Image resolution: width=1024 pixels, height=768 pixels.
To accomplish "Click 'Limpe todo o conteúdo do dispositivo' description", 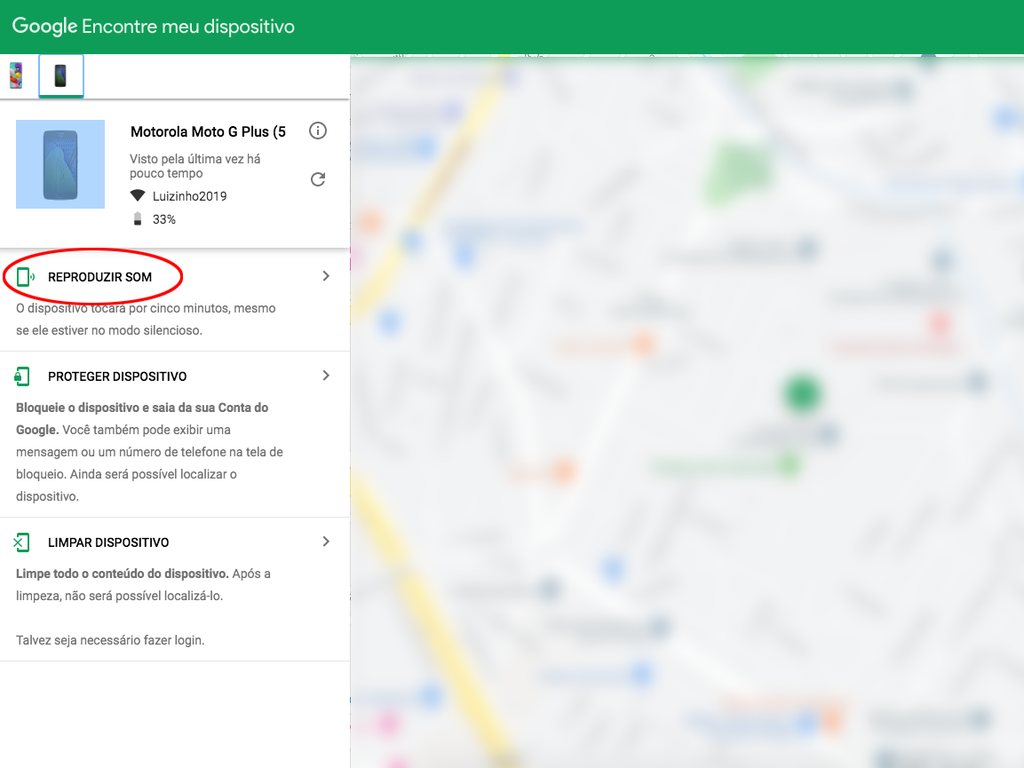I will pos(143,584).
